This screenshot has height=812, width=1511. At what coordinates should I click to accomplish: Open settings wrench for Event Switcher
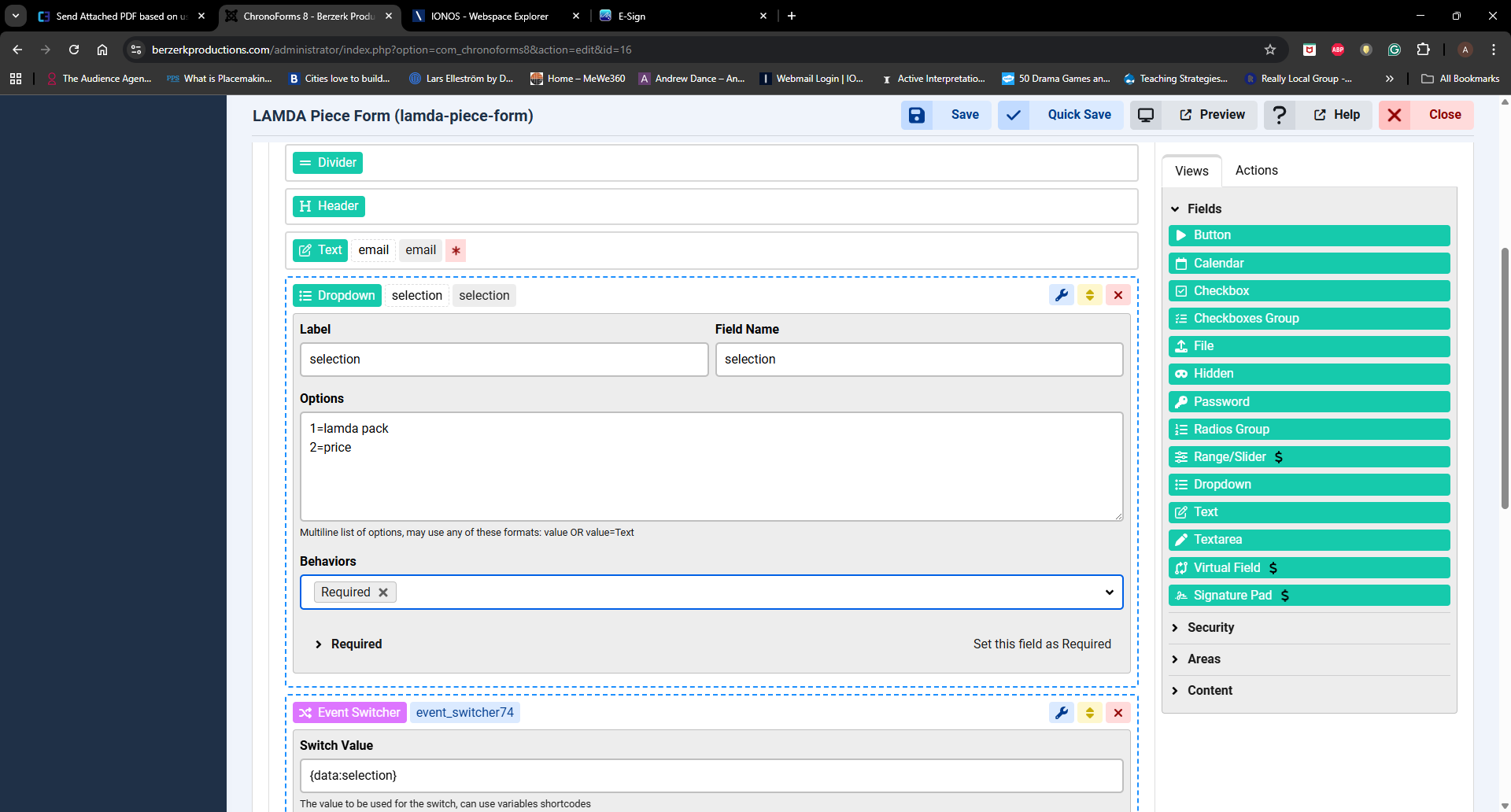click(1062, 713)
